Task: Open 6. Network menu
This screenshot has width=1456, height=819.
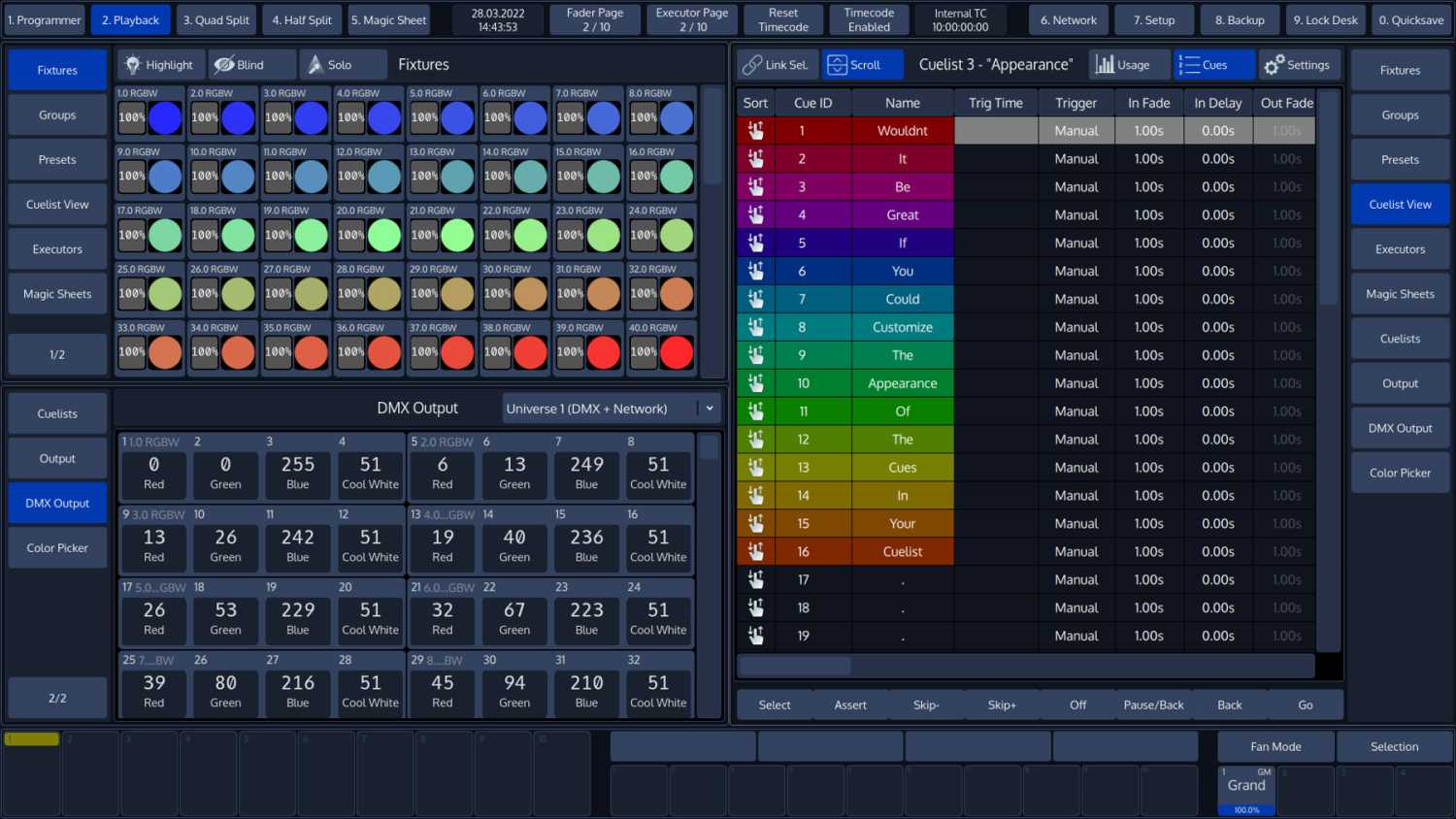Action: 1068,20
